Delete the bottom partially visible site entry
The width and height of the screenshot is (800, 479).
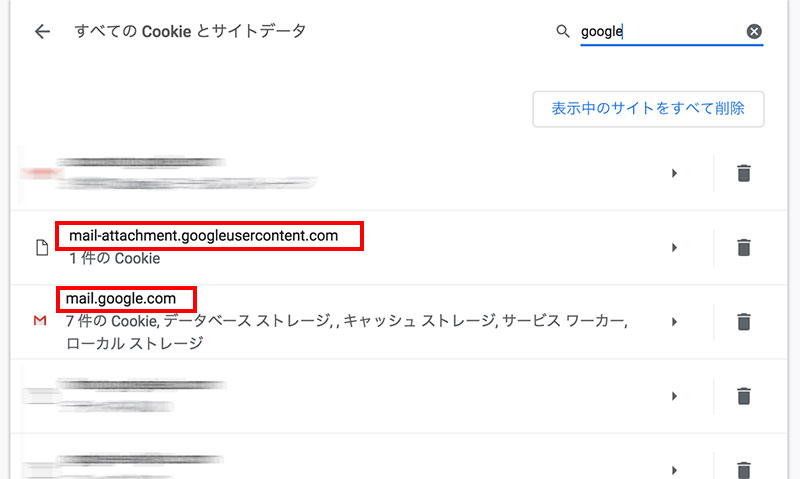[x=743, y=467]
